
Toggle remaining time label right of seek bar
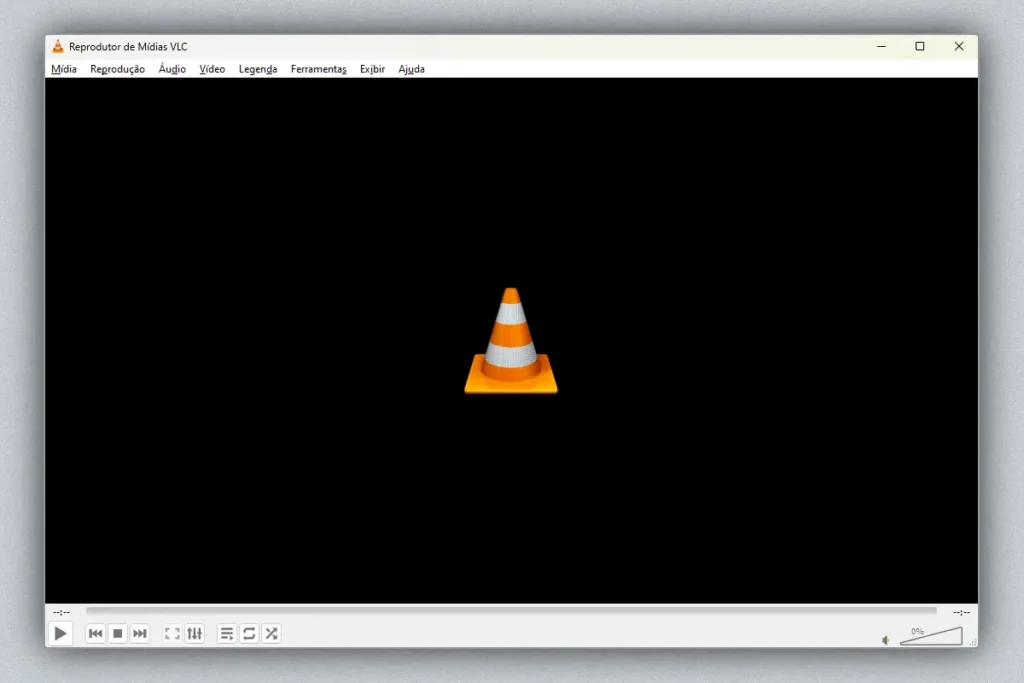tap(961, 612)
